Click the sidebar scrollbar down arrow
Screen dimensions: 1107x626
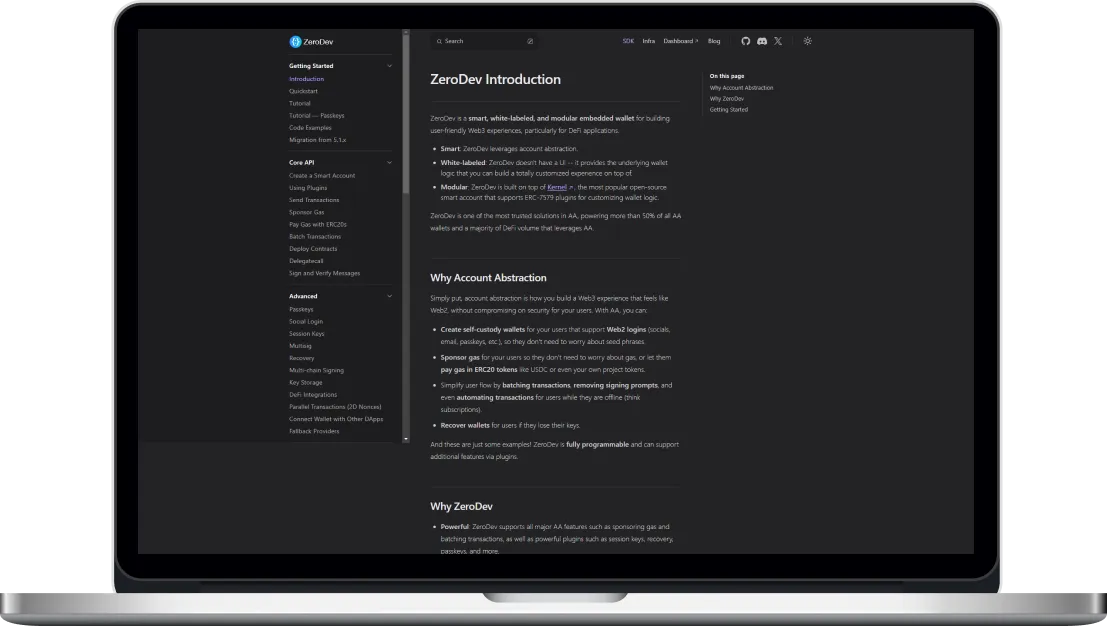click(406, 440)
